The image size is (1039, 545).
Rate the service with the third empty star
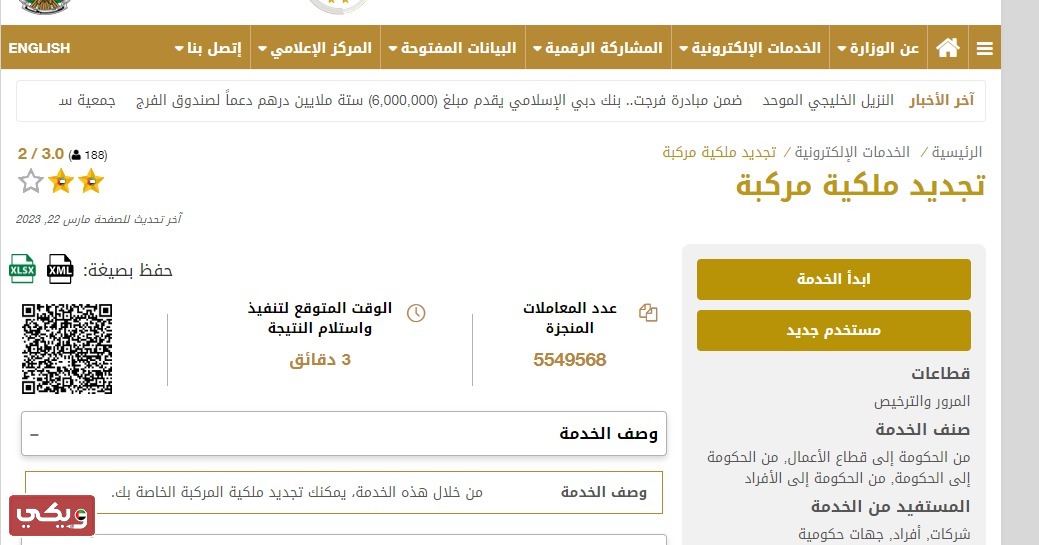tap(30, 181)
